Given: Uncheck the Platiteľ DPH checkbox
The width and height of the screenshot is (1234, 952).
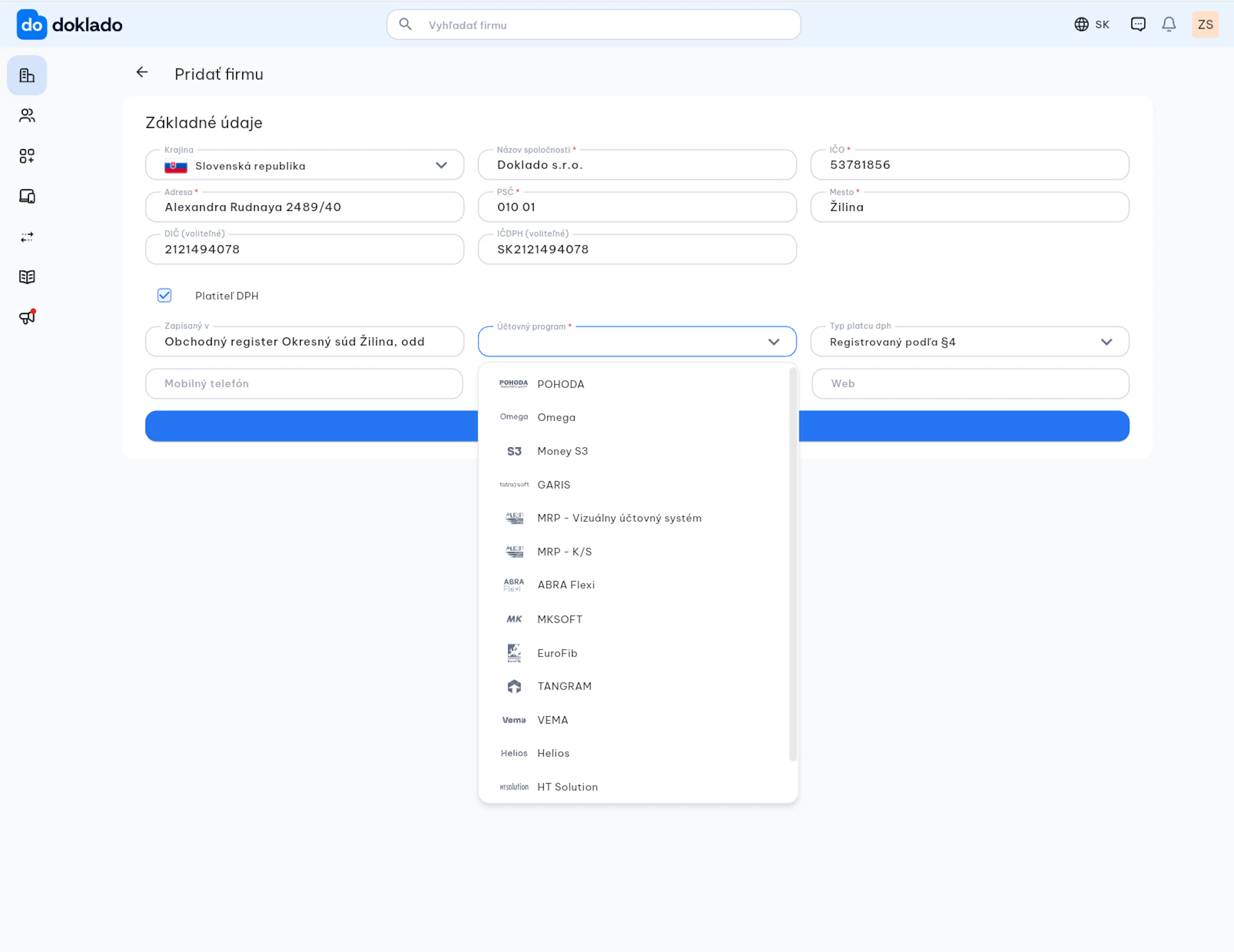Looking at the screenshot, I should click(x=165, y=295).
